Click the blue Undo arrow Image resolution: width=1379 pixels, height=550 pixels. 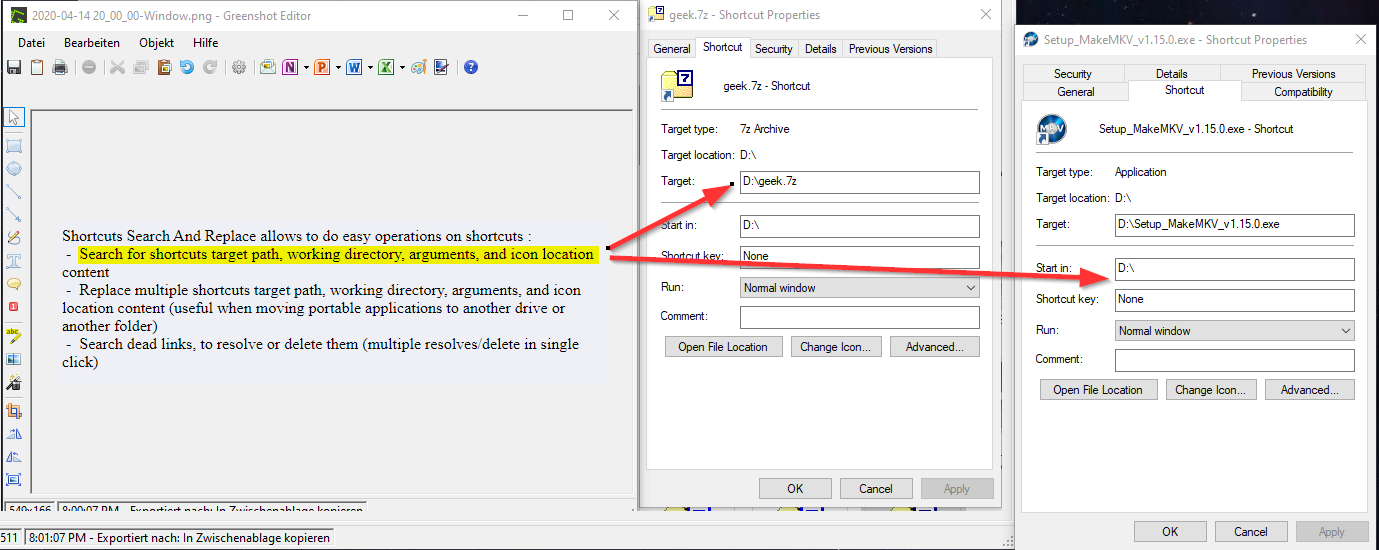point(187,67)
